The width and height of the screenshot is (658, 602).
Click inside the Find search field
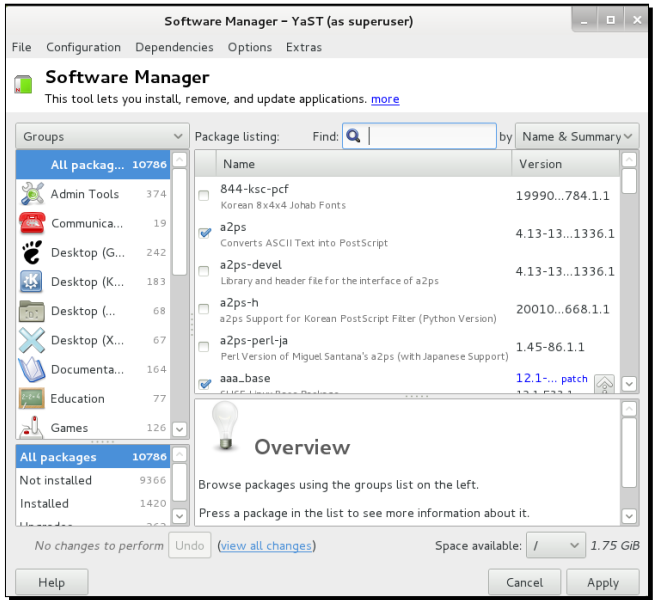tap(431, 137)
